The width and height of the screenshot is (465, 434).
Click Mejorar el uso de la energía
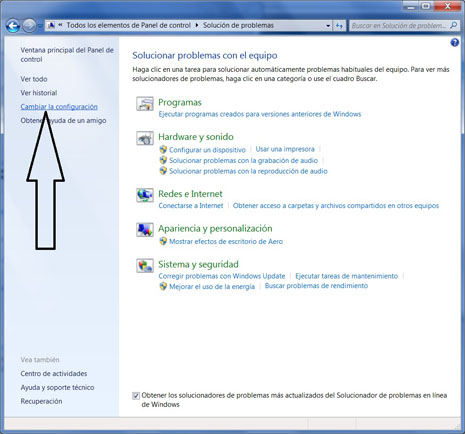(x=212, y=287)
